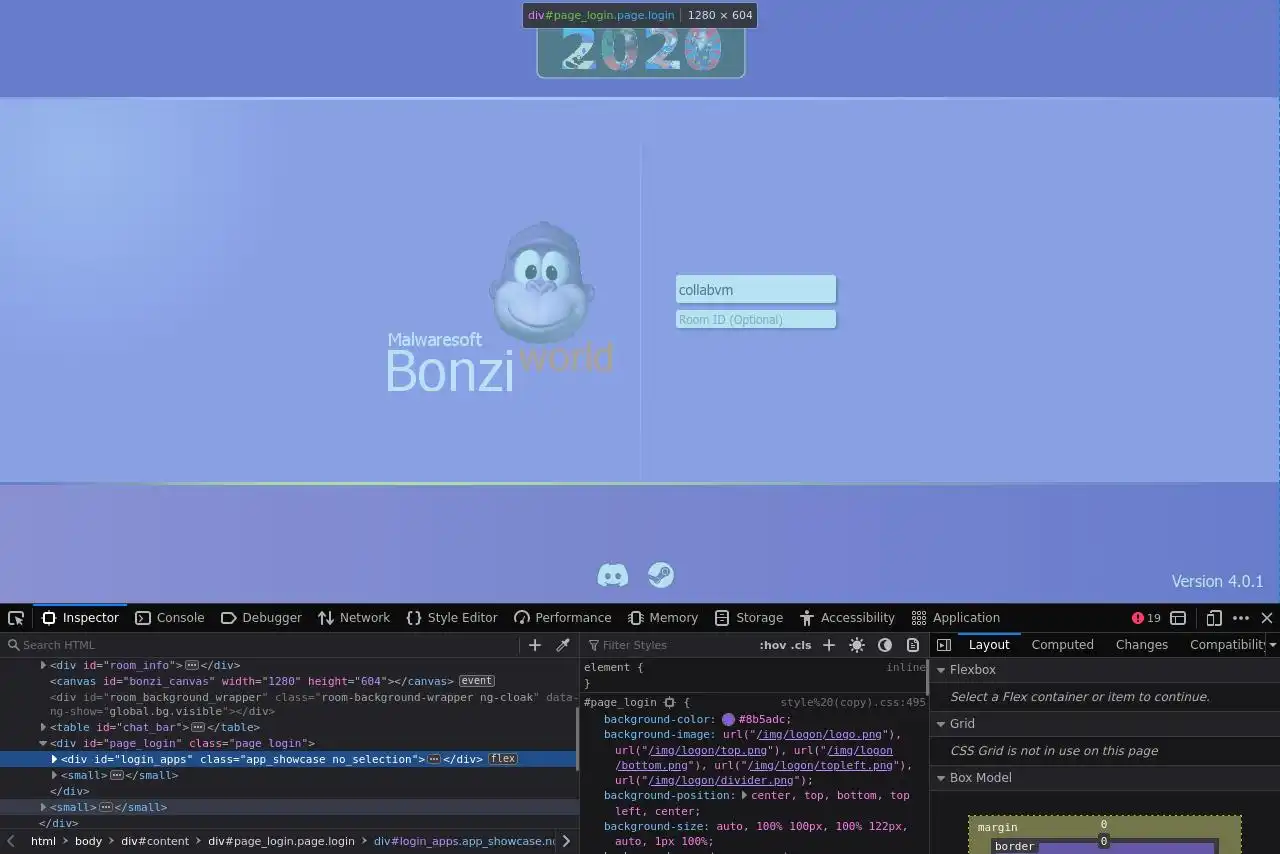The image size is (1280, 854).
Task: Toggle dark color scheme simulation moon icon
Action: click(885, 645)
